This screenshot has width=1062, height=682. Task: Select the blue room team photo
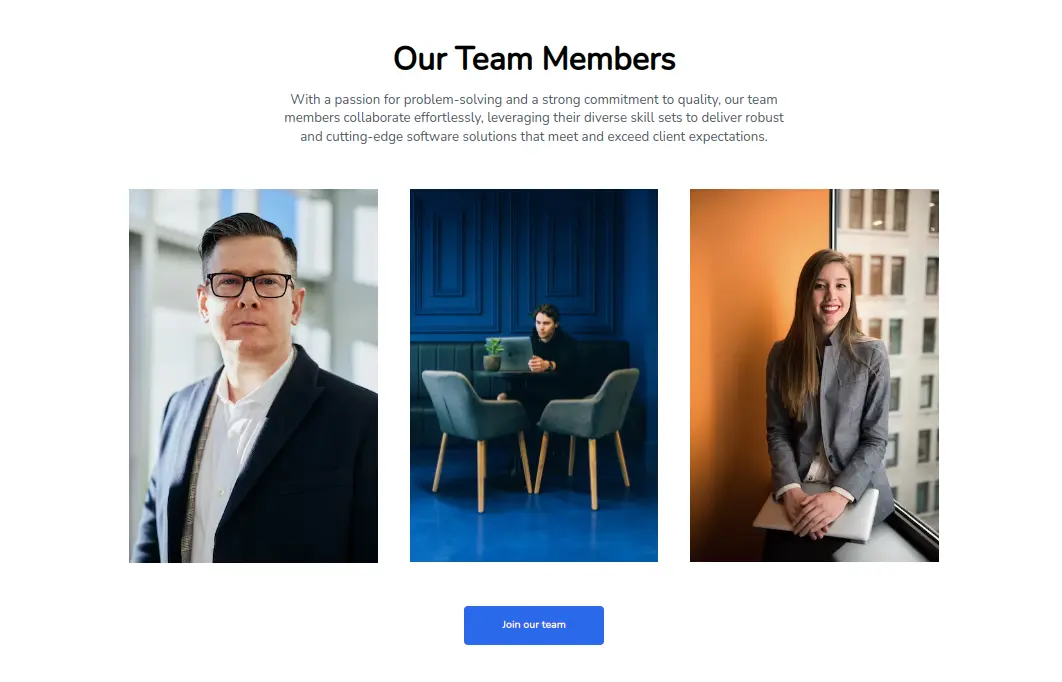(x=534, y=375)
